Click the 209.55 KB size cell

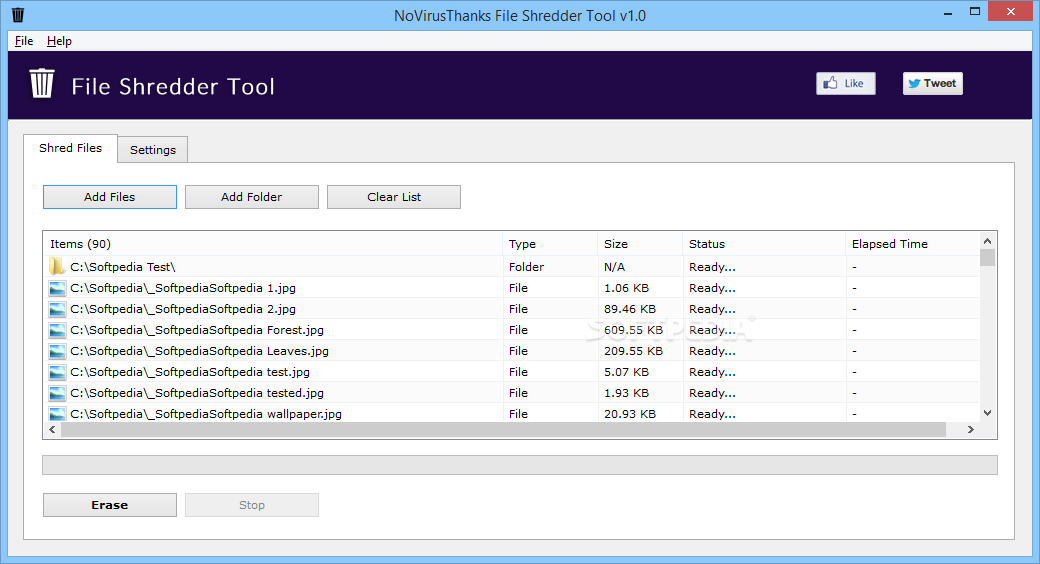click(x=633, y=351)
